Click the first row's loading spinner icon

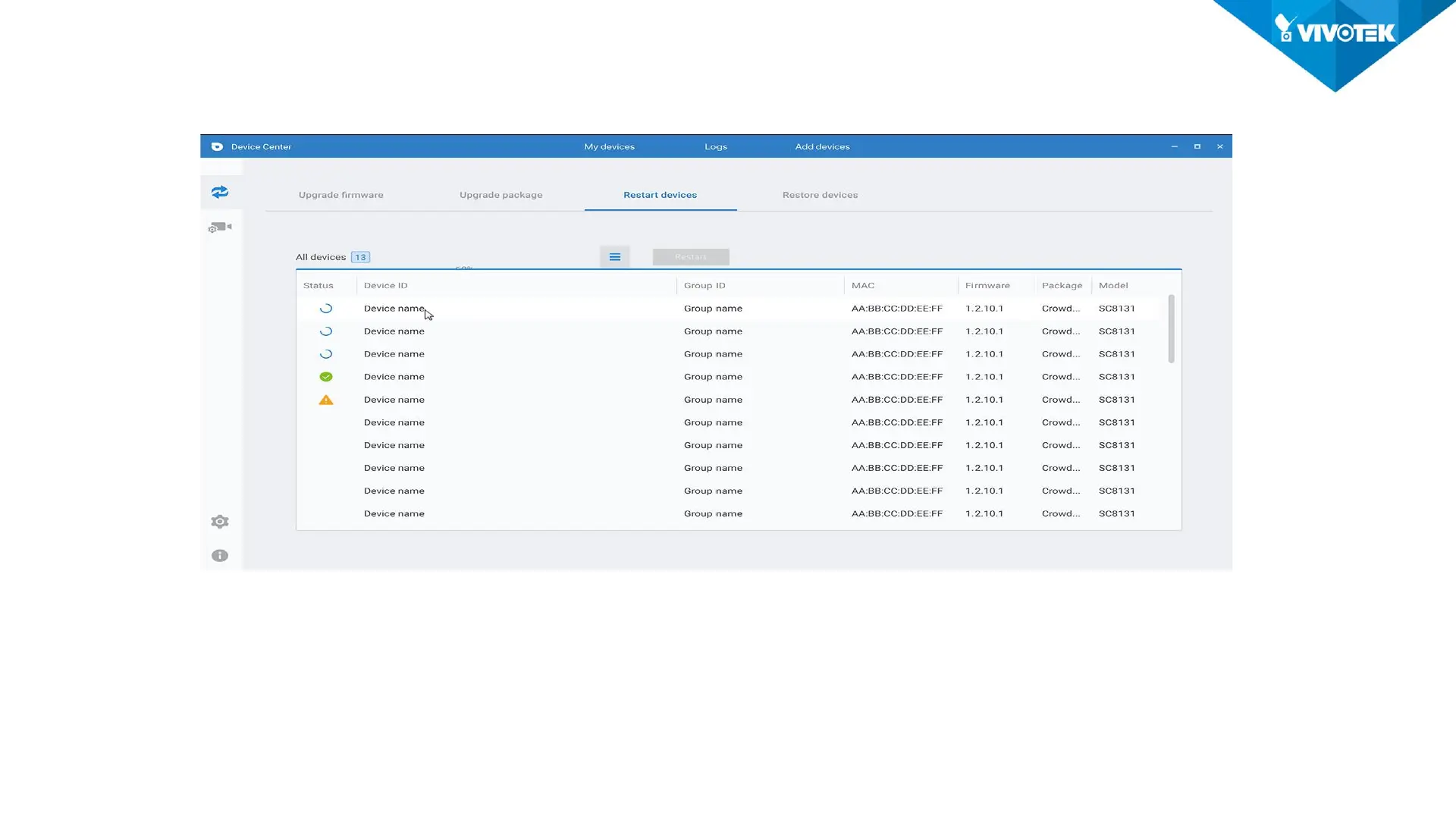[x=326, y=309]
